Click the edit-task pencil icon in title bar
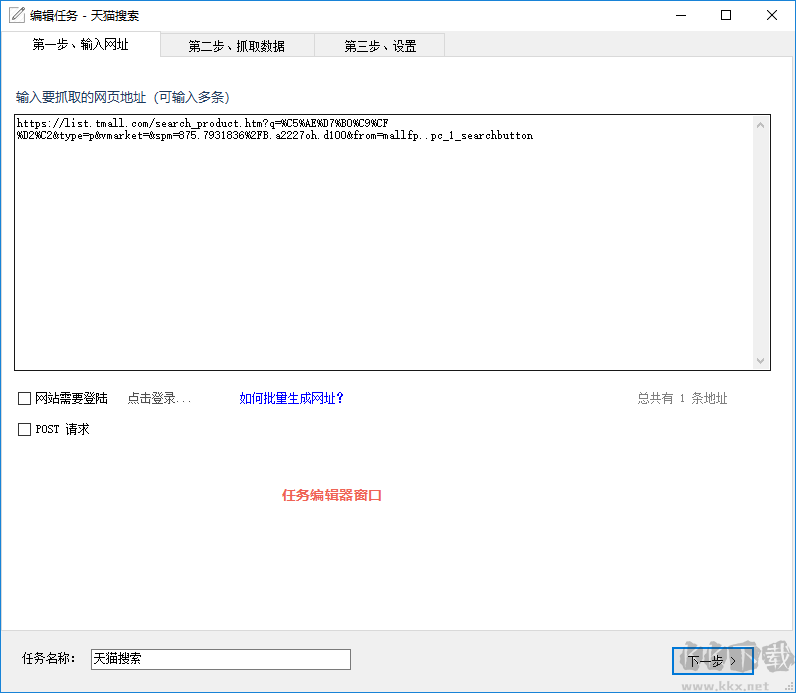The height and width of the screenshot is (693, 796). (17, 15)
